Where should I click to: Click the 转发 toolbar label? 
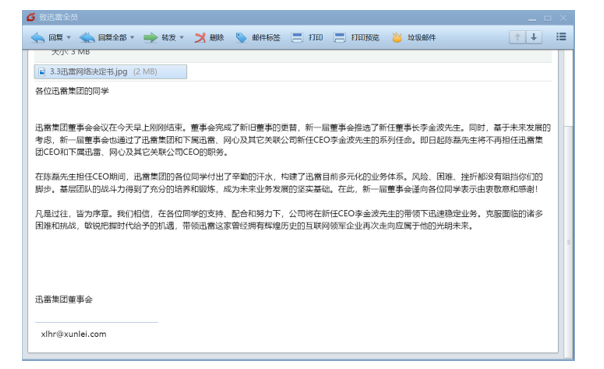169,37
